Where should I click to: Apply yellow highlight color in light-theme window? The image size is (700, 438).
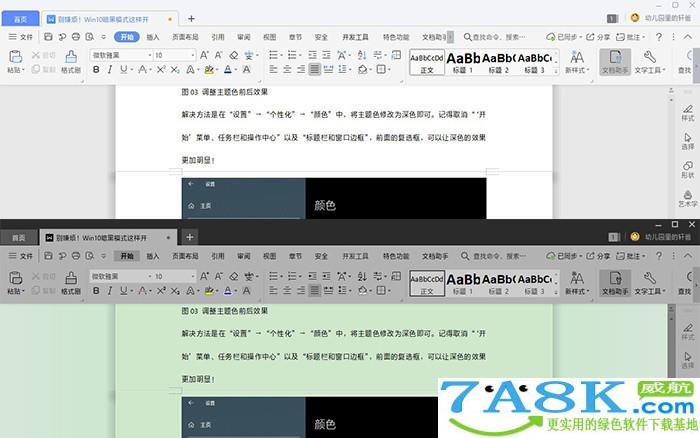click(208, 70)
